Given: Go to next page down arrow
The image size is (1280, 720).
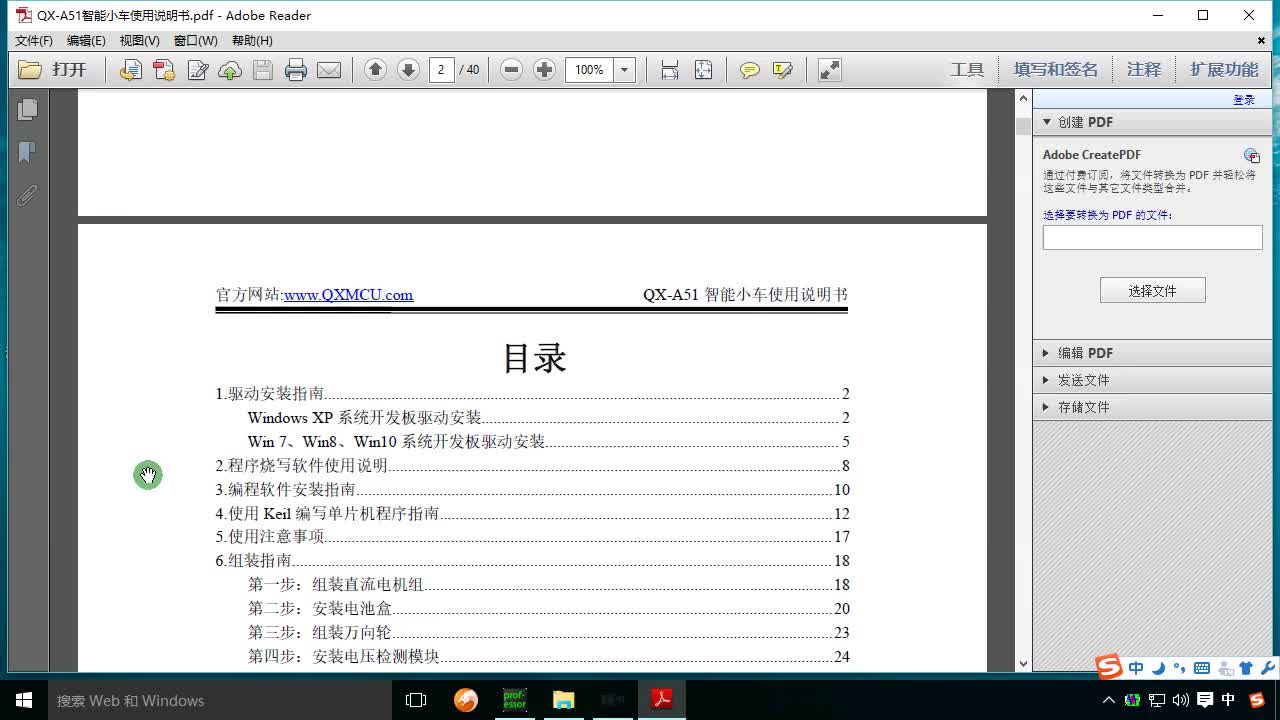Looking at the screenshot, I should click(408, 69).
